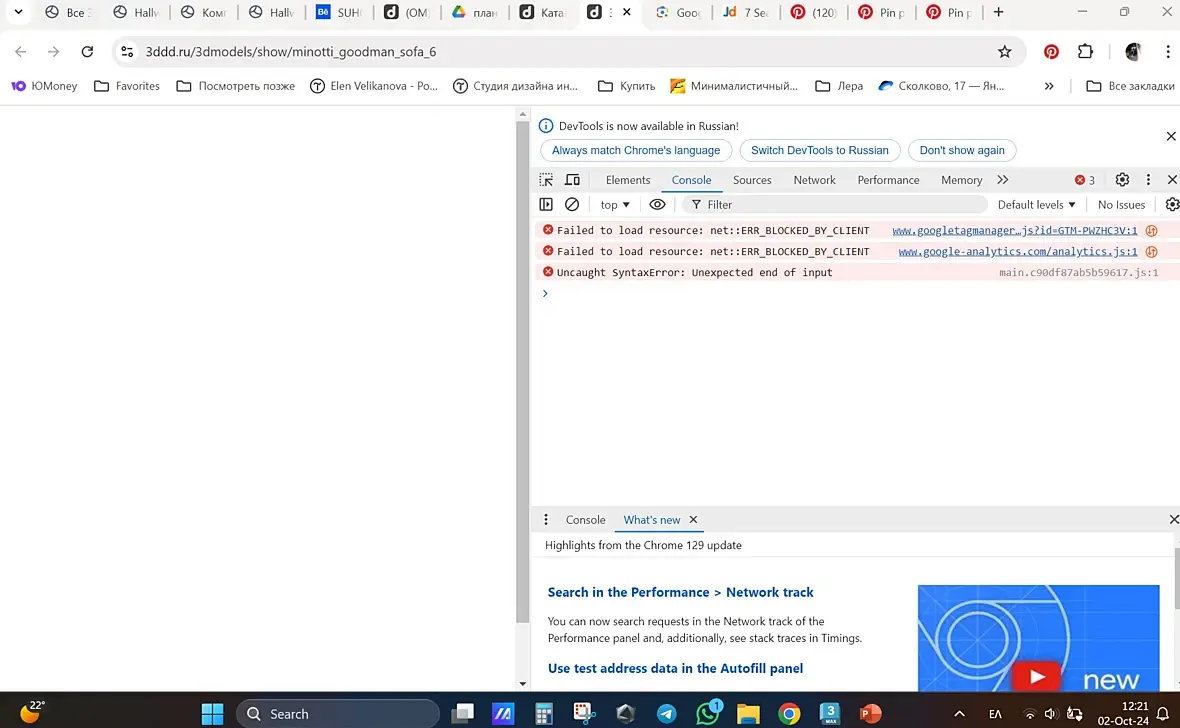Image resolution: width=1180 pixels, height=728 pixels.
Task: Open Telegram from the taskbar
Action: click(x=666, y=714)
